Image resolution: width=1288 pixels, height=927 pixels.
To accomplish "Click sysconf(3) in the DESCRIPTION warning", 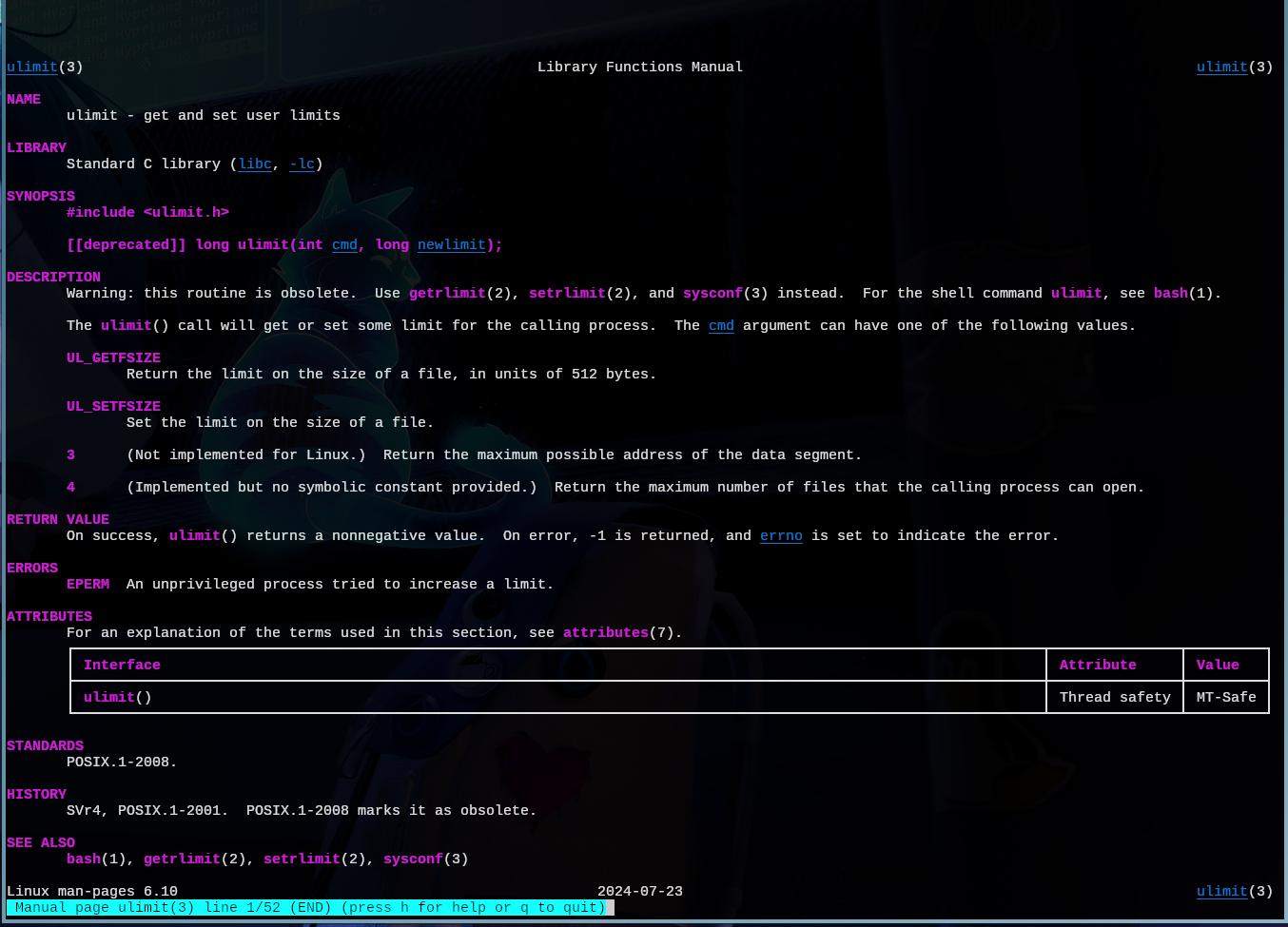I will (726, 294).
